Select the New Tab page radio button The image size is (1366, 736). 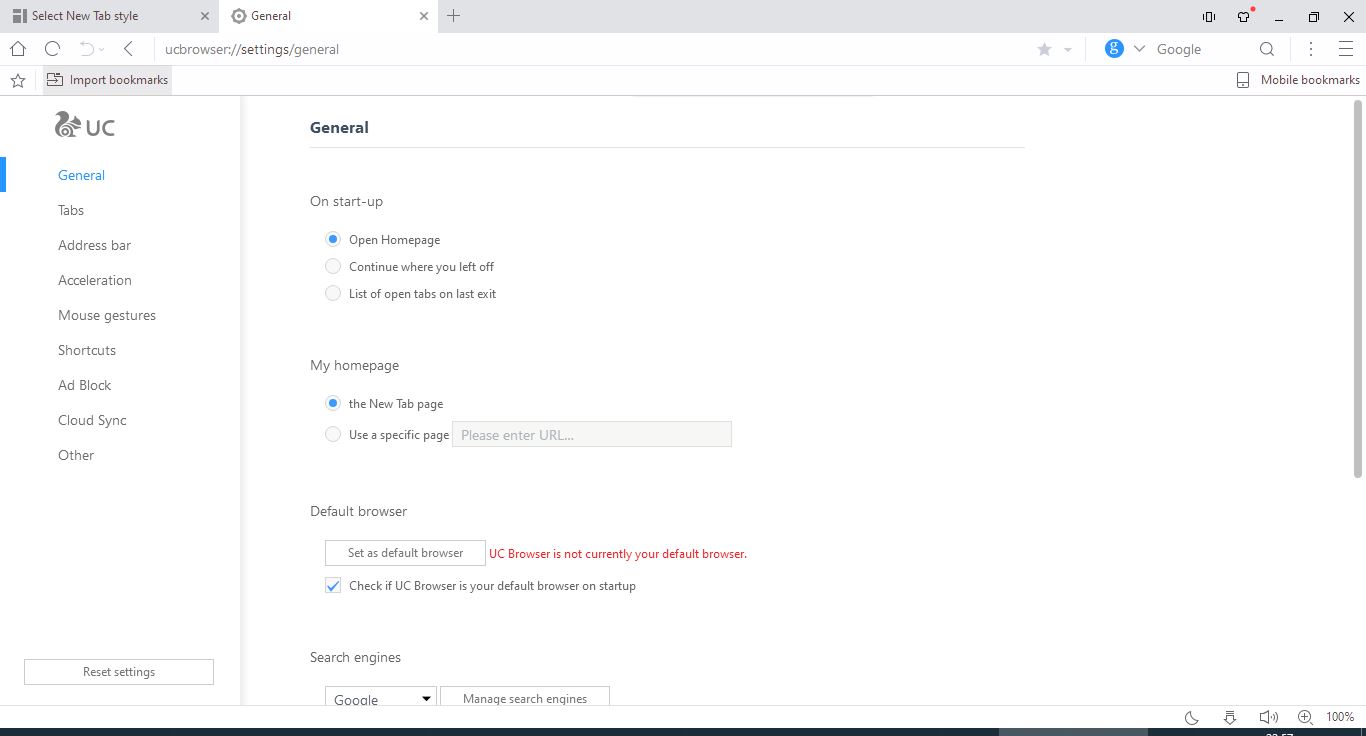[x=333, y=404]
